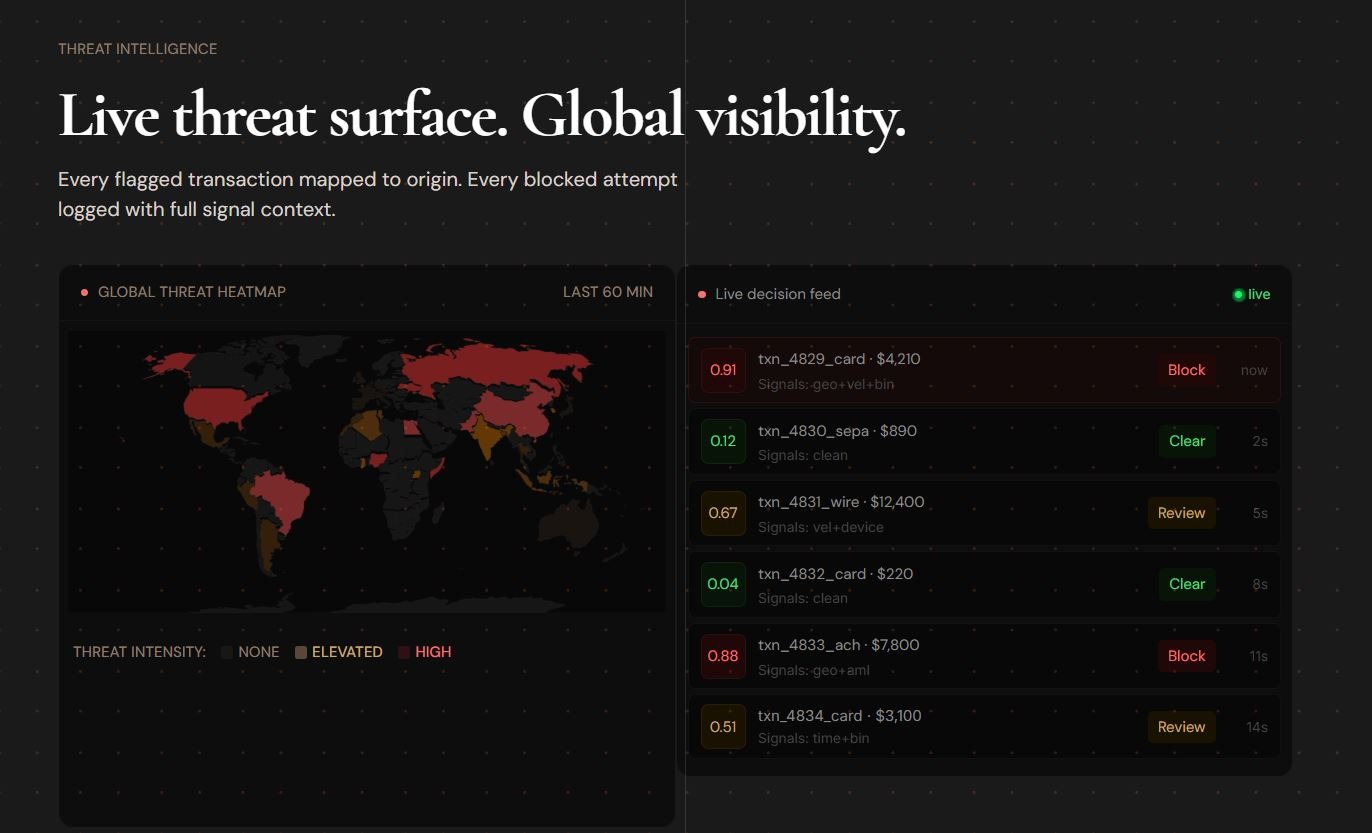Click the 0.12 risk score badge
Viewport: 1372px width, 833px height.
pos(723,441)
